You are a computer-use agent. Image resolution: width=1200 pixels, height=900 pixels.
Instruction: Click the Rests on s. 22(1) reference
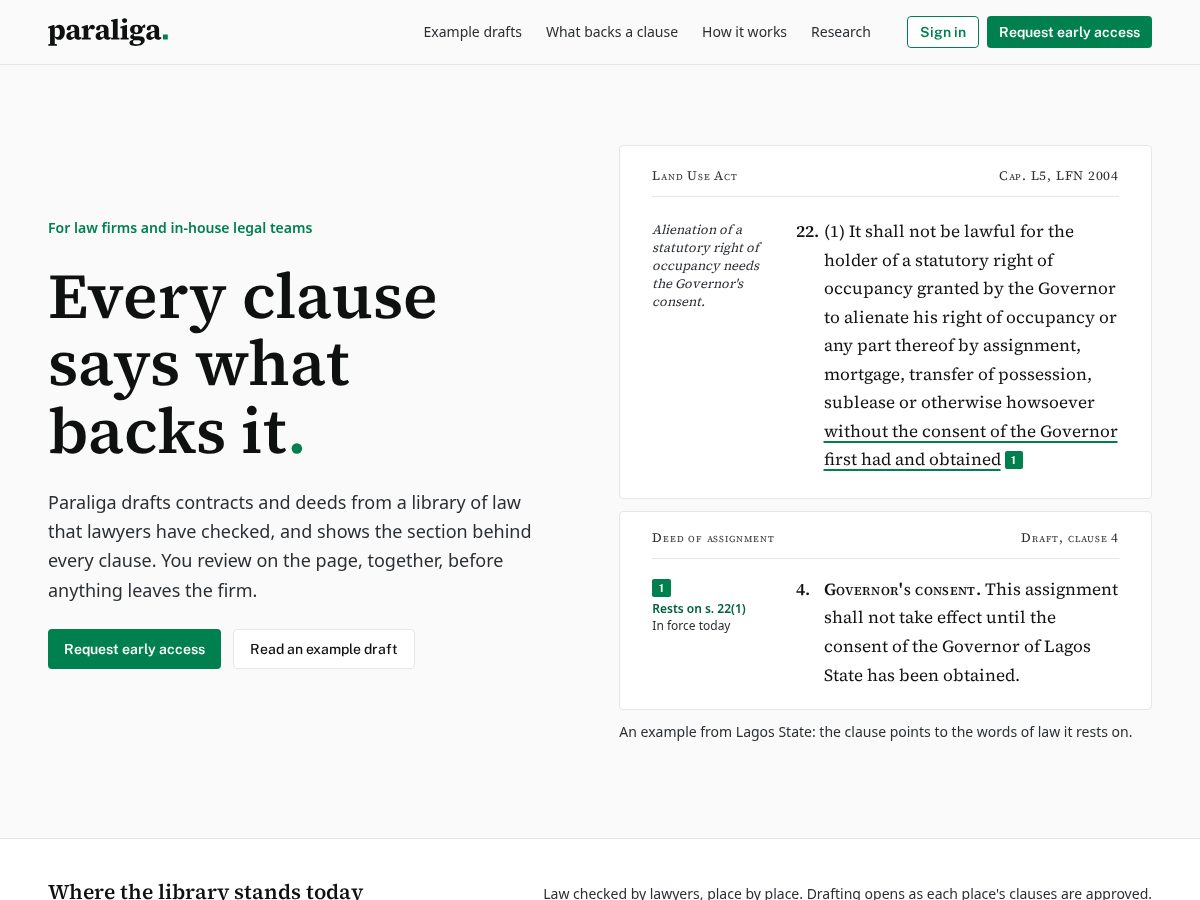tap(699, 608)
